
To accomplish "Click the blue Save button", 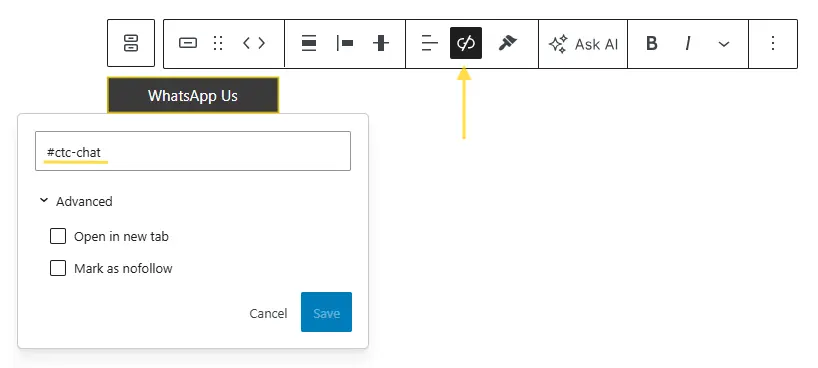I will coord(327,312).
